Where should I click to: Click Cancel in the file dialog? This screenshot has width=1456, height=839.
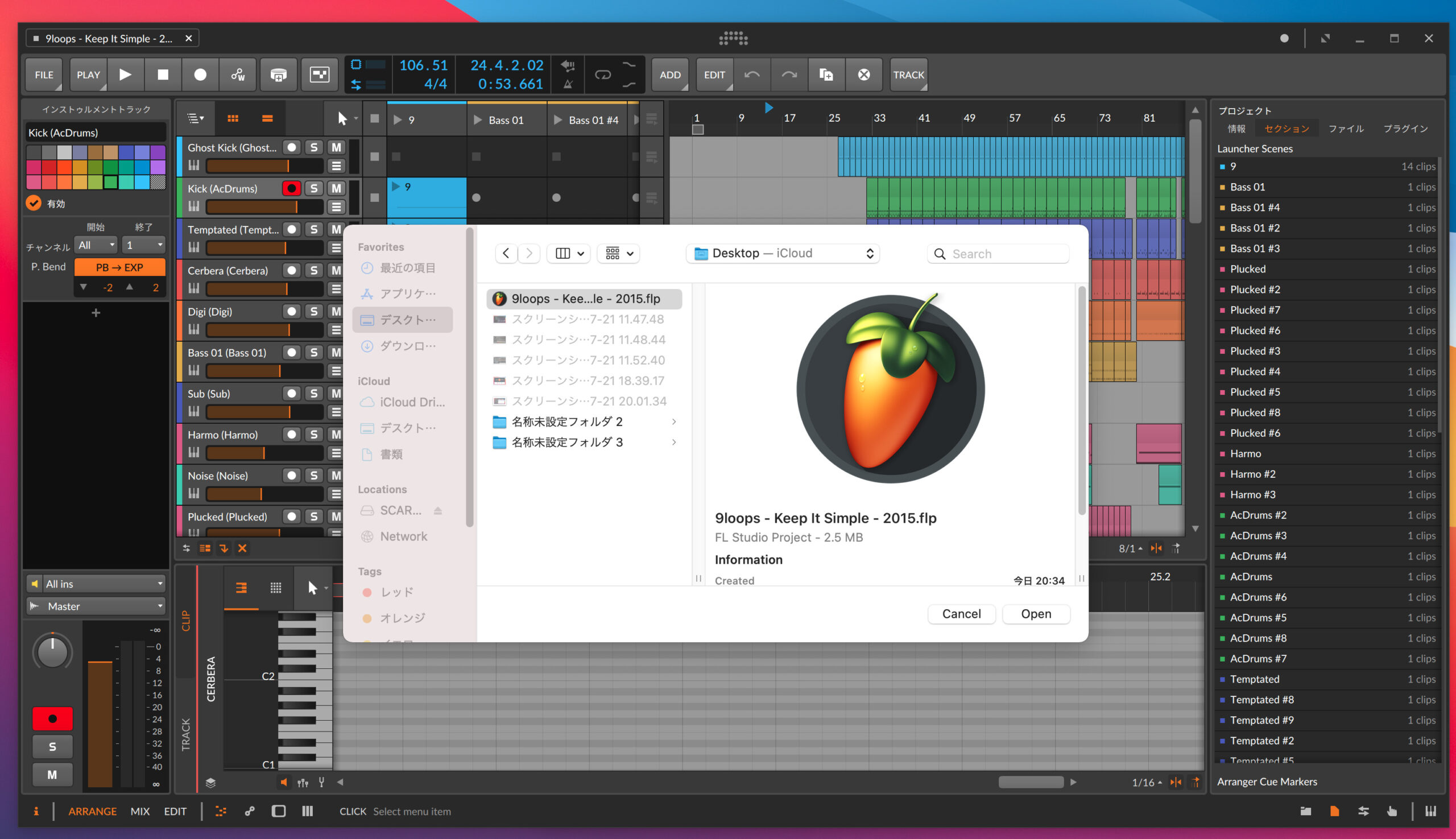point(961,614)
